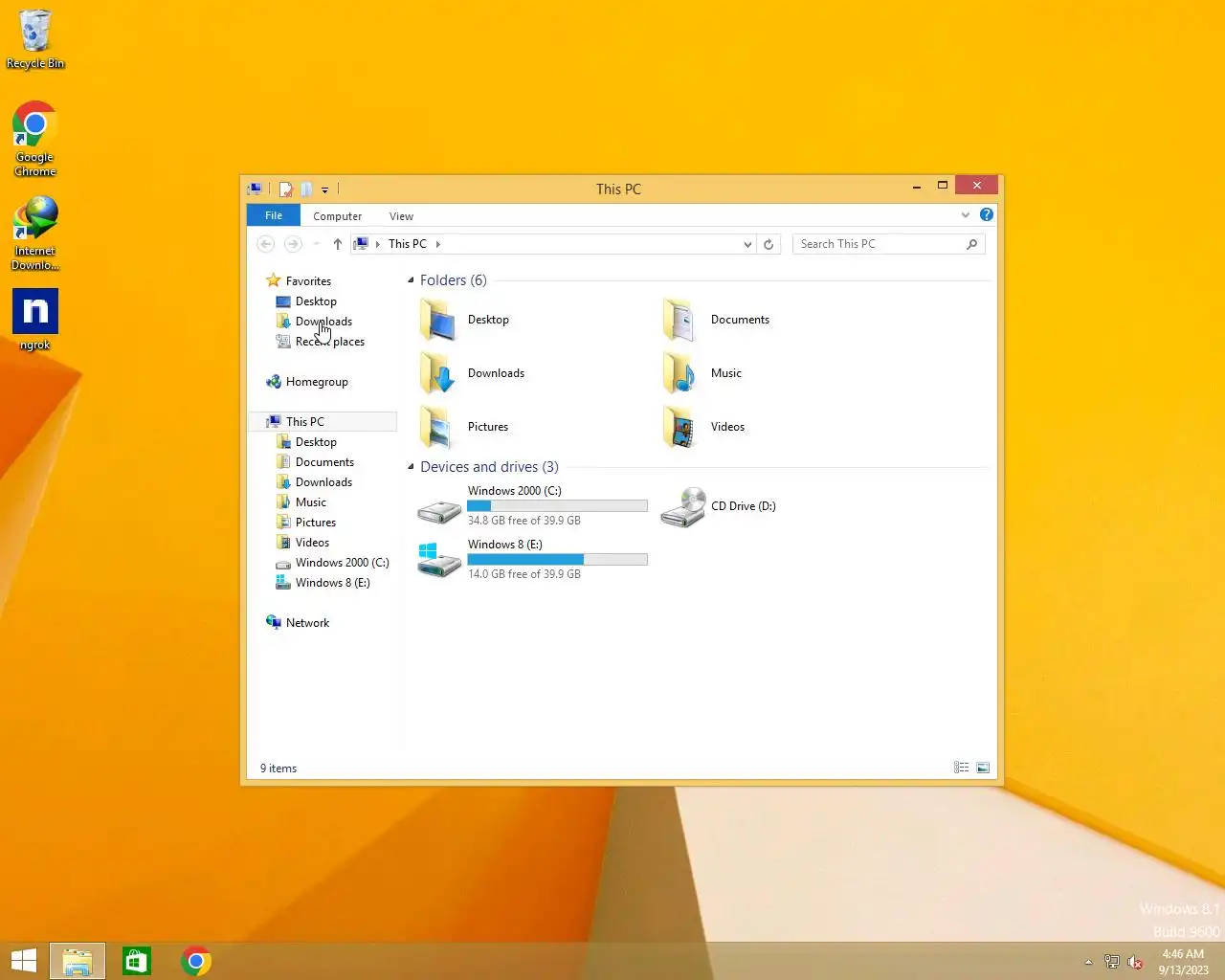
Task: Expand the ribbon with the chevron
Action: [x=966, y=215]
